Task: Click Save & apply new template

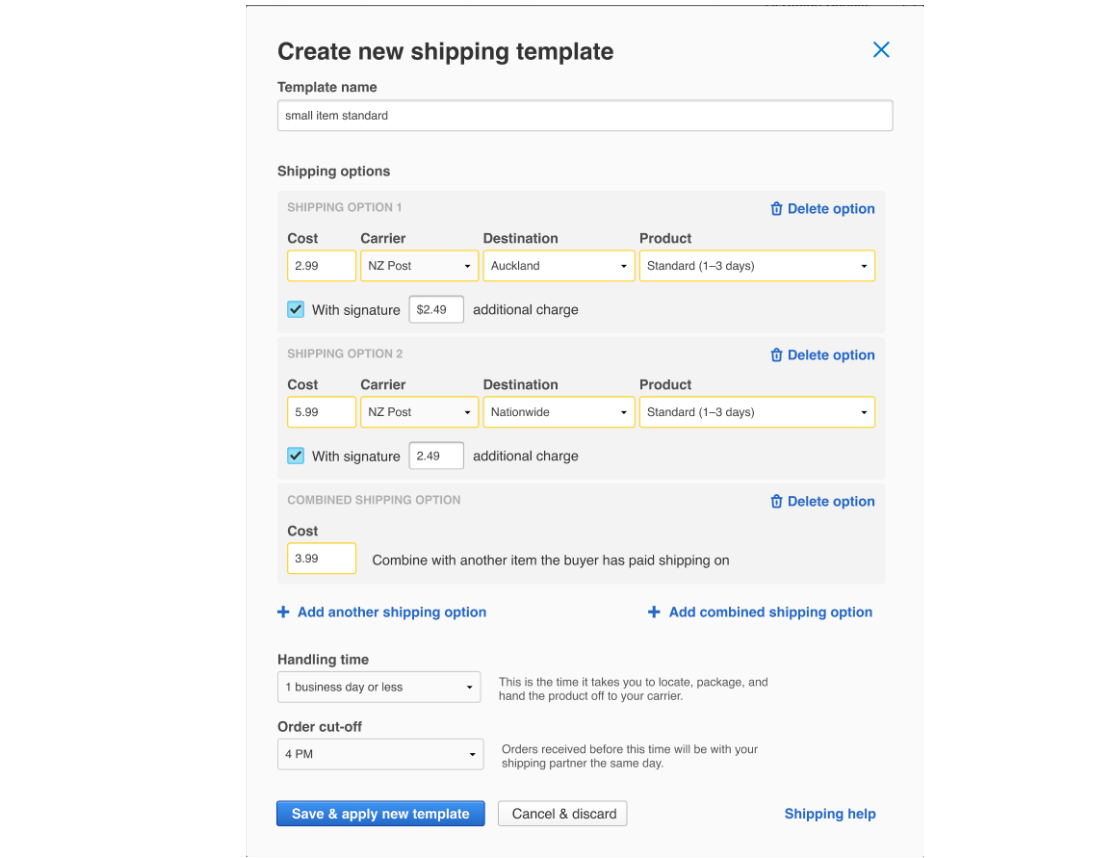Action: click(x=380, y=813)
